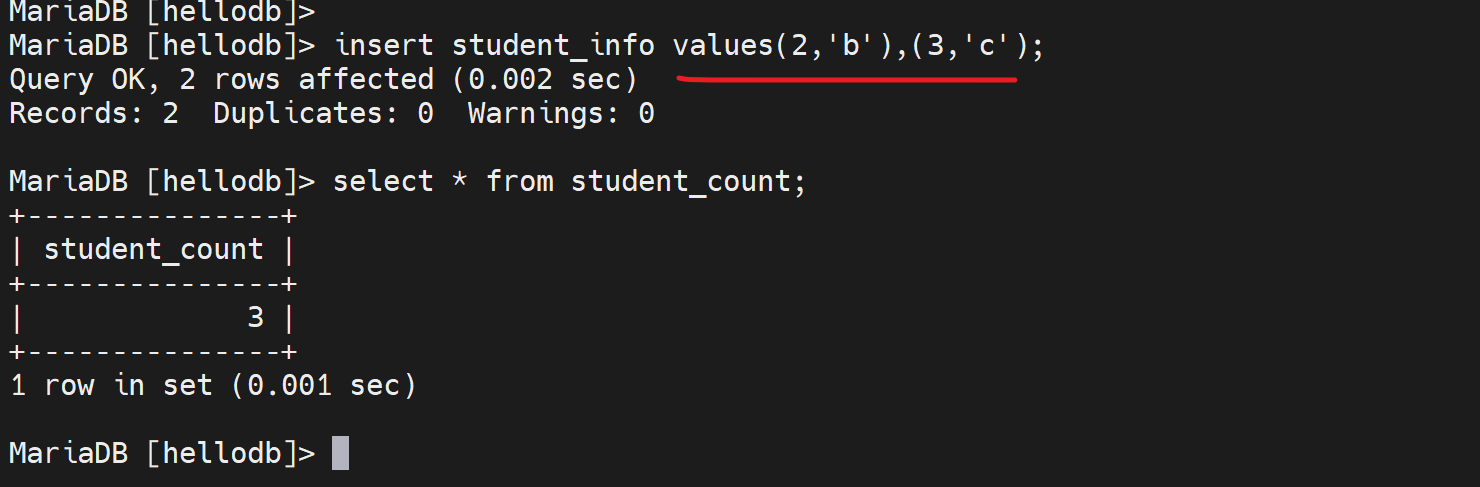Click the cursor block at the last prompt
The height and width of the screenshot is (487, 1480).
pos(341,453)
